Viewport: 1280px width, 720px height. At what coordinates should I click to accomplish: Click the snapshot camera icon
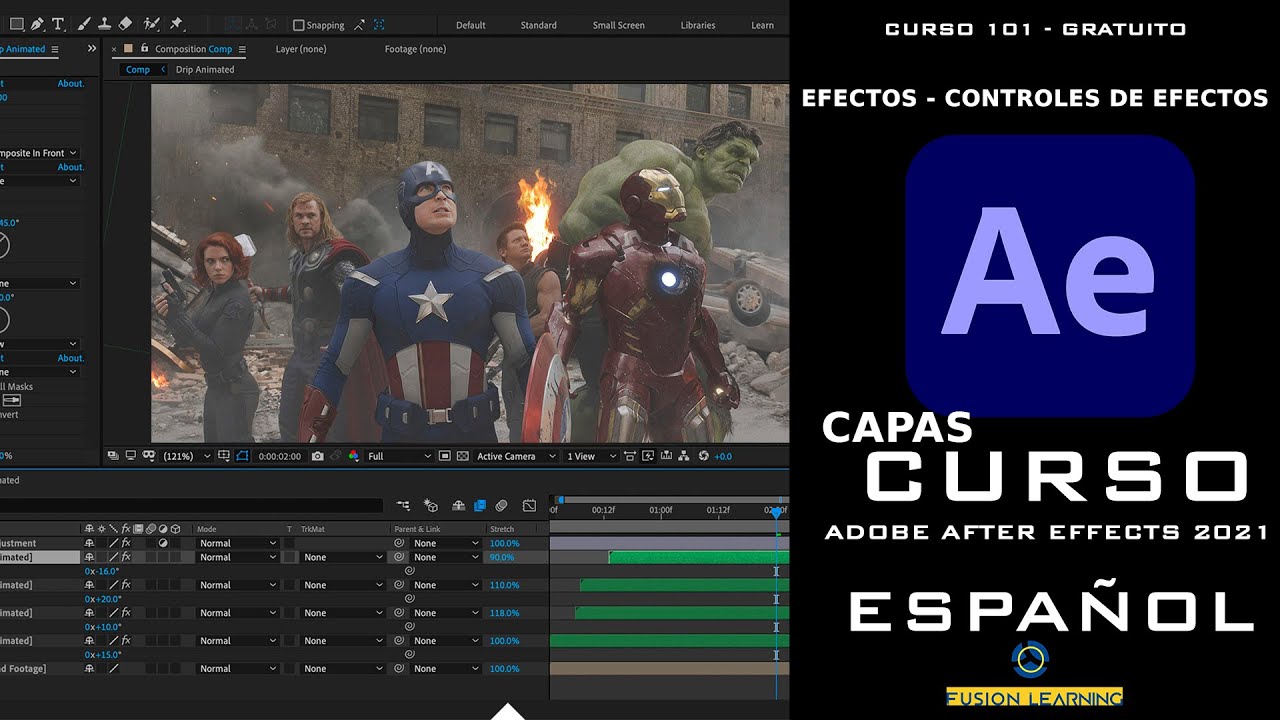pos(317,456)
